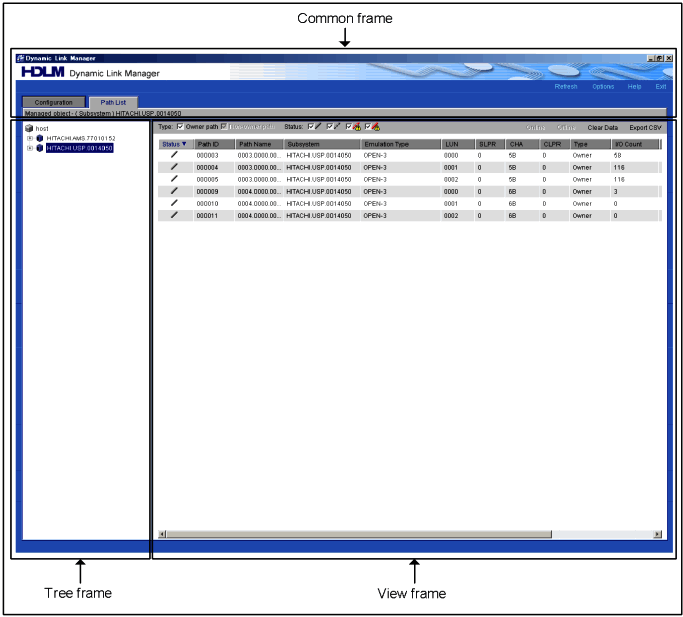Select the host root tree item

(42, 129)
